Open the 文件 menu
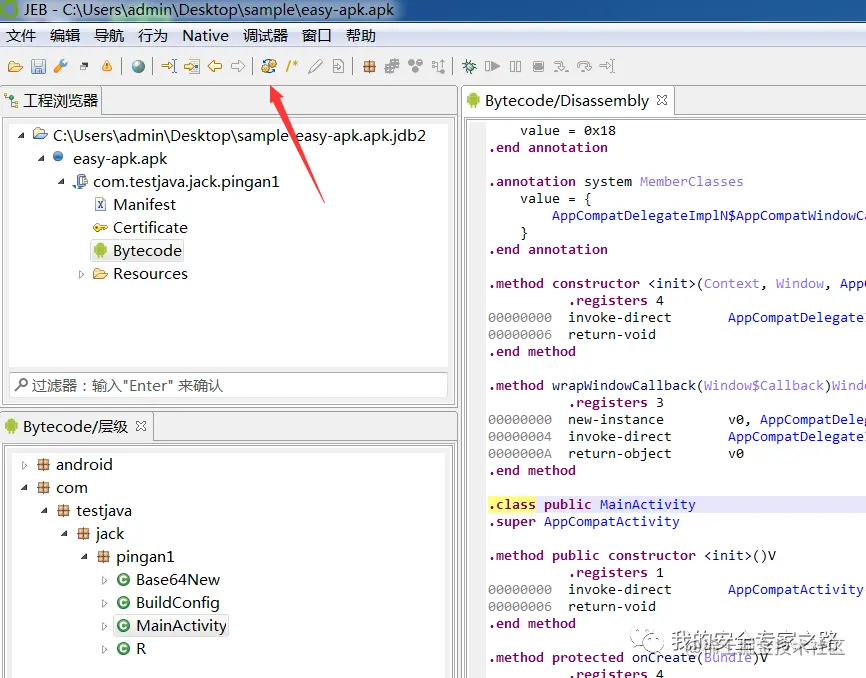 (x=21, y=36)
